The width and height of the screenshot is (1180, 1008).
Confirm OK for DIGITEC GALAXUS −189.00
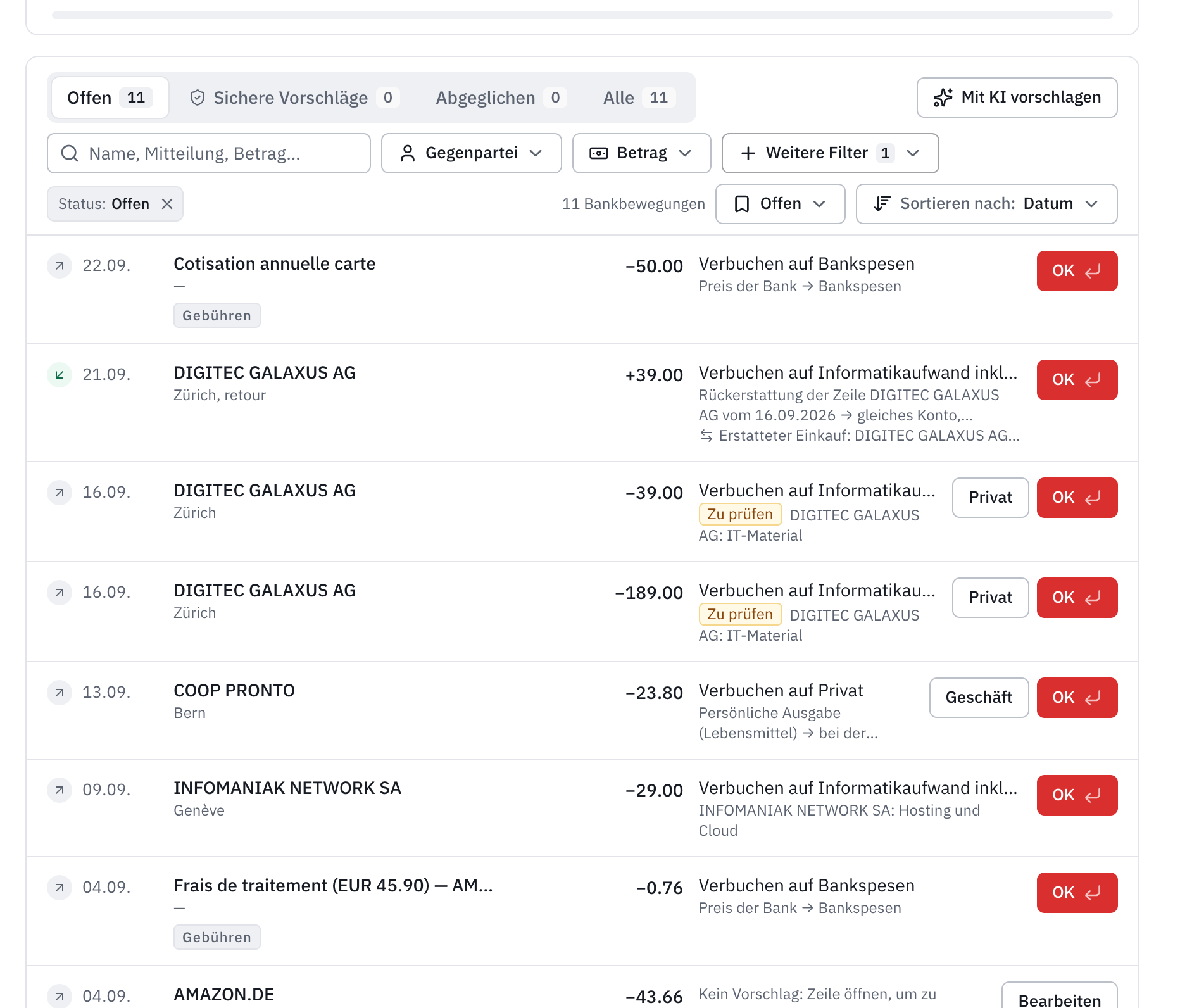1077,598
